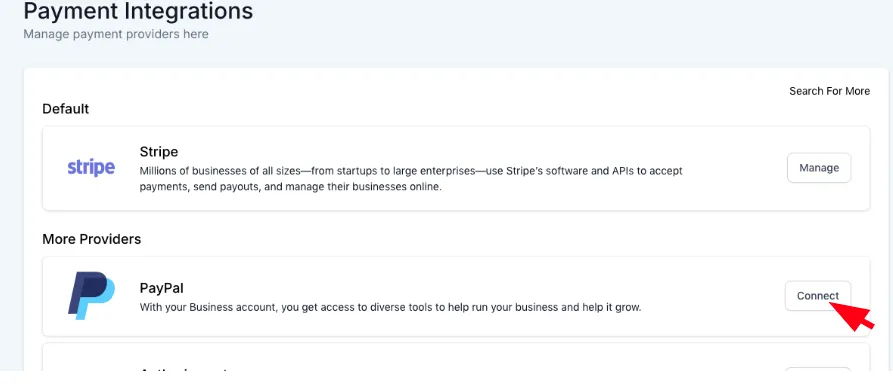
Task: Click the partially visible provider name below PayPal
Action: 183,371
